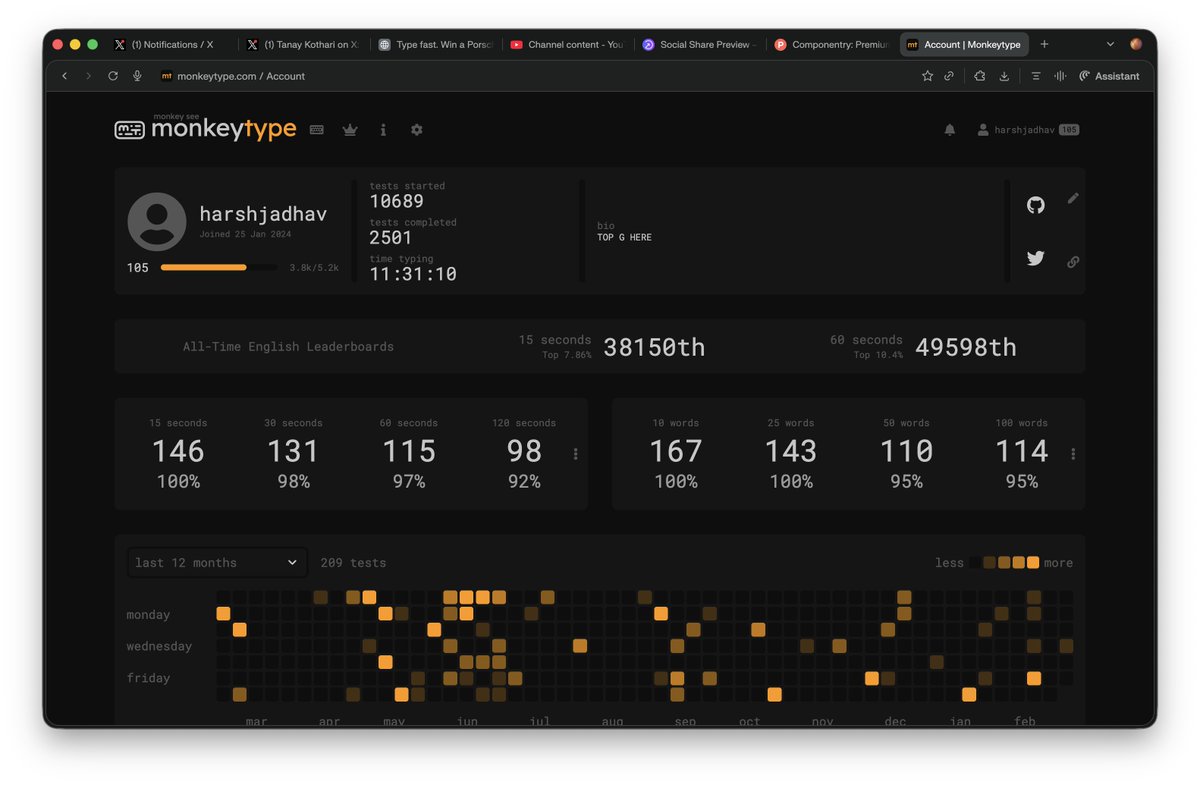Edit profile with the pencil icon

pyautogui.click(x=1073, y=198)
